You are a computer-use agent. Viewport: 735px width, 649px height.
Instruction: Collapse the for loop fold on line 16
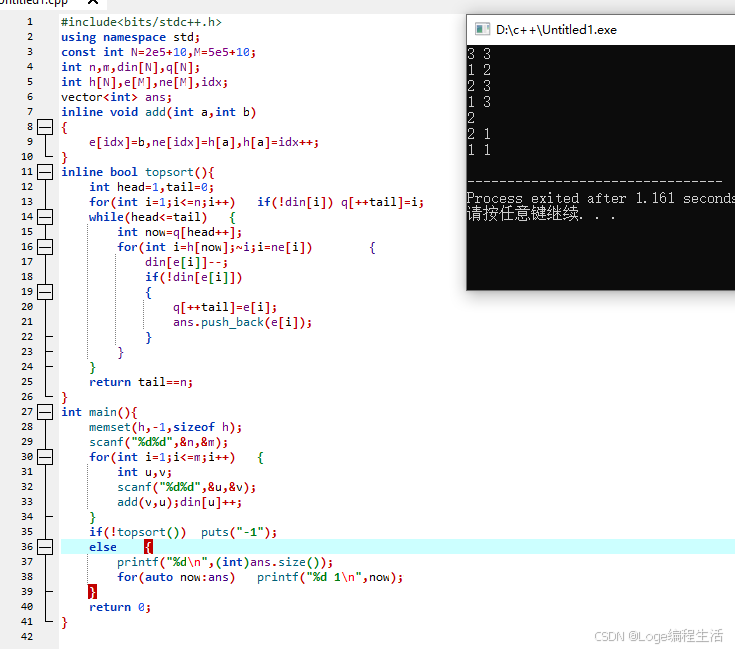point(45,247)
